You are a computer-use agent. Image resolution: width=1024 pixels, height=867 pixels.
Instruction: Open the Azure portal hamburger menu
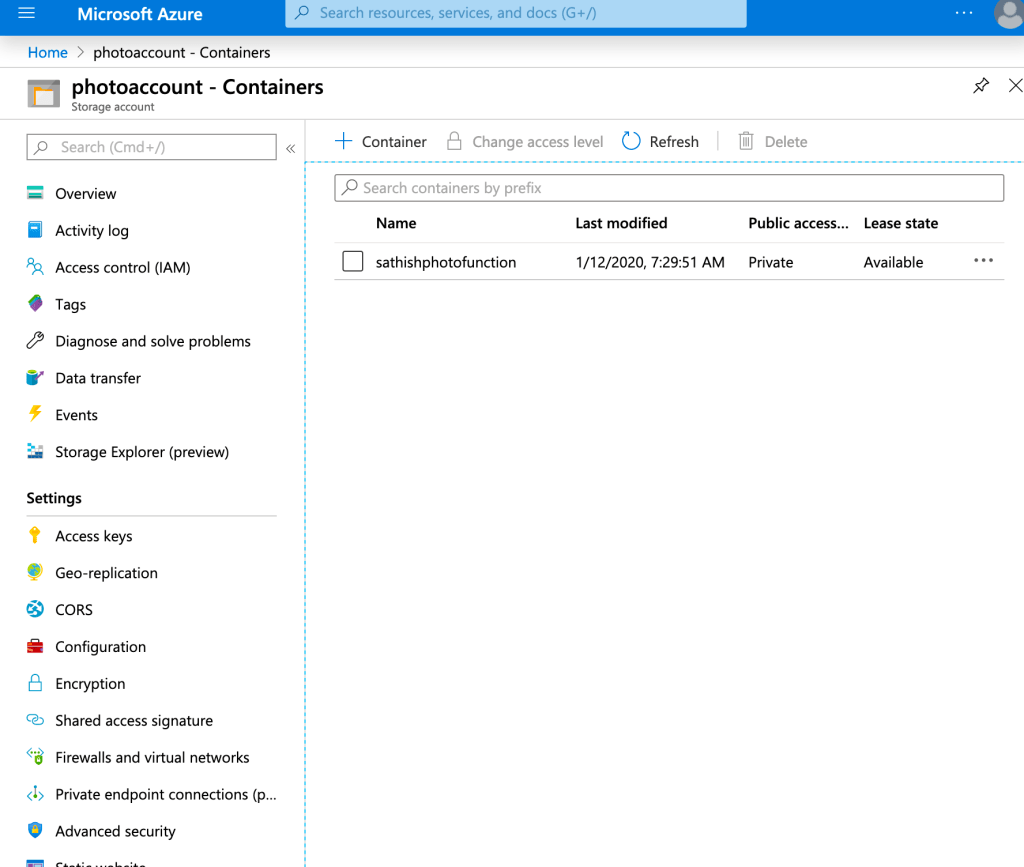(x=27, y=14)
